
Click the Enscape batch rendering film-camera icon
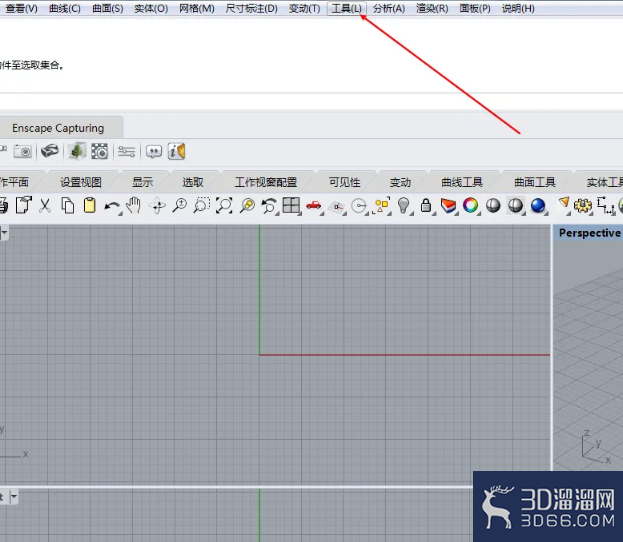pyautogui.click(x=99, y=151)
